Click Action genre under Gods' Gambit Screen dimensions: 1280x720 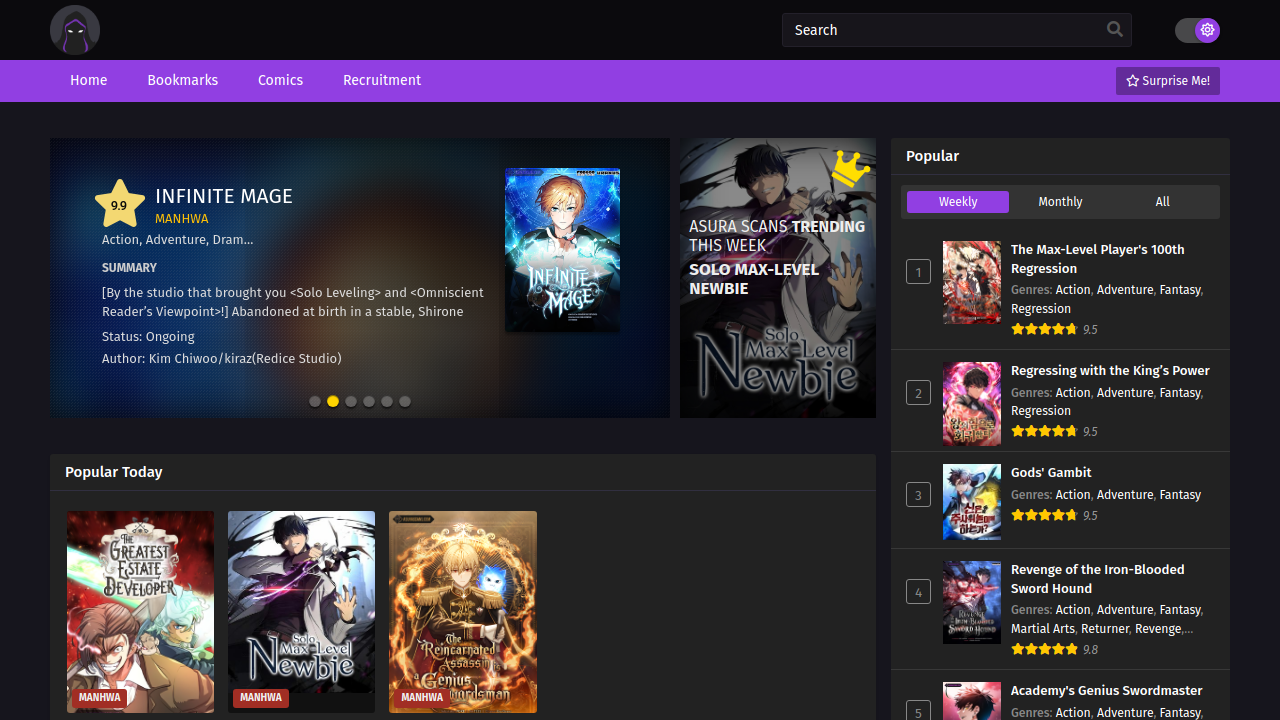[1073, 495]
